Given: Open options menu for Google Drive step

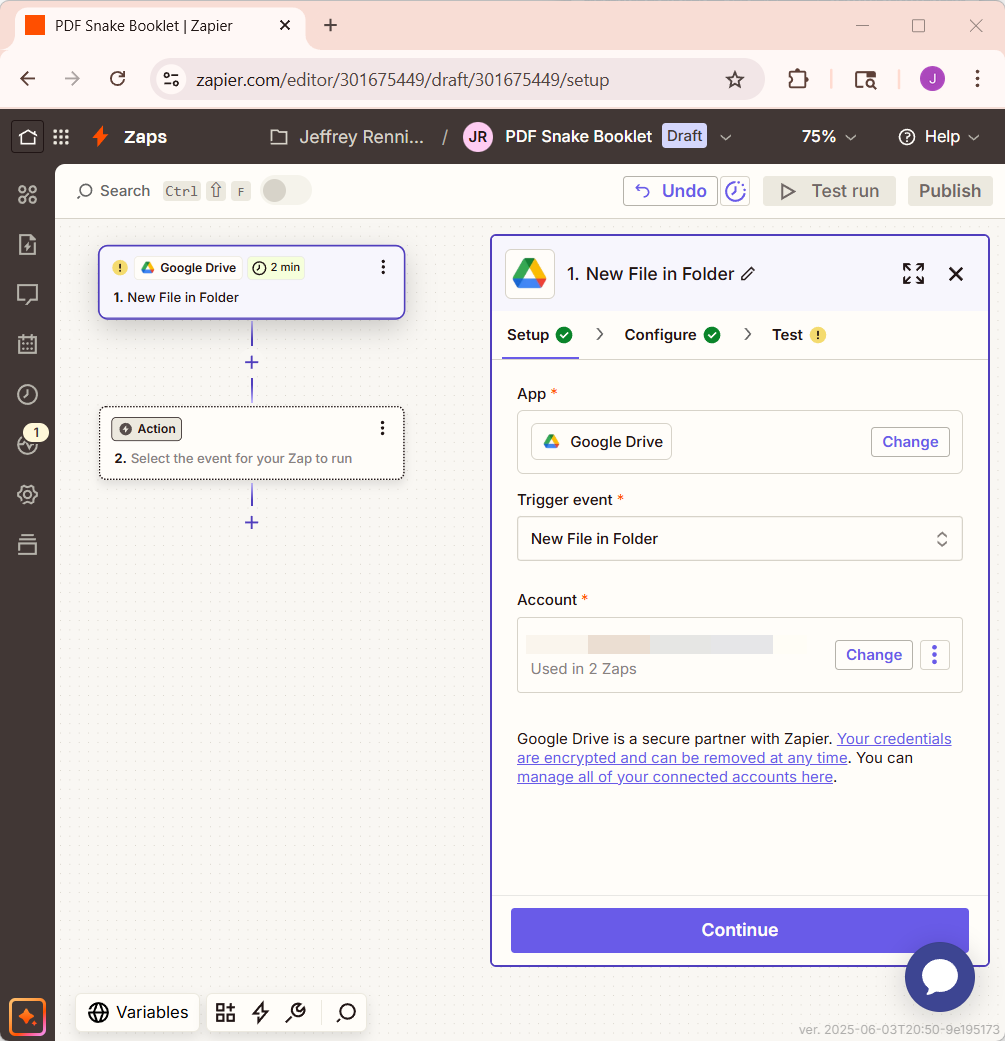Looking at the screenshot, I should tap(383, 267).
